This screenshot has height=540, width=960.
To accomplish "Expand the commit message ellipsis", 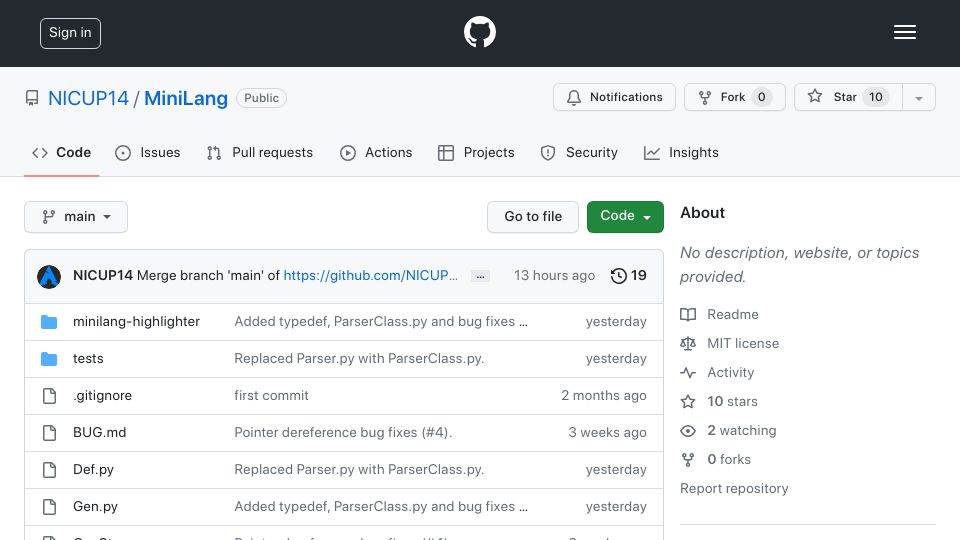I will 480,277.
